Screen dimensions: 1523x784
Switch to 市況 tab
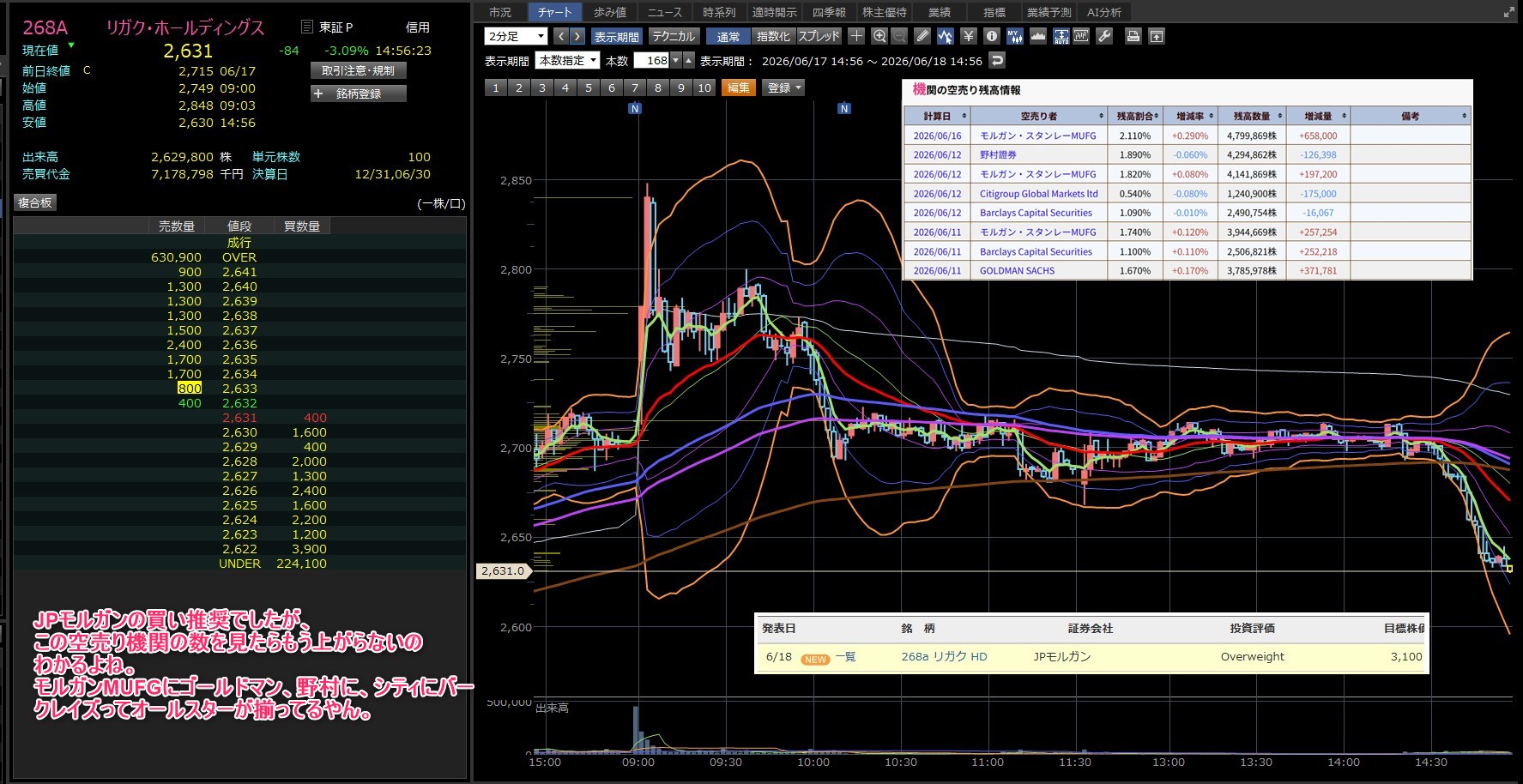(500, 12)
